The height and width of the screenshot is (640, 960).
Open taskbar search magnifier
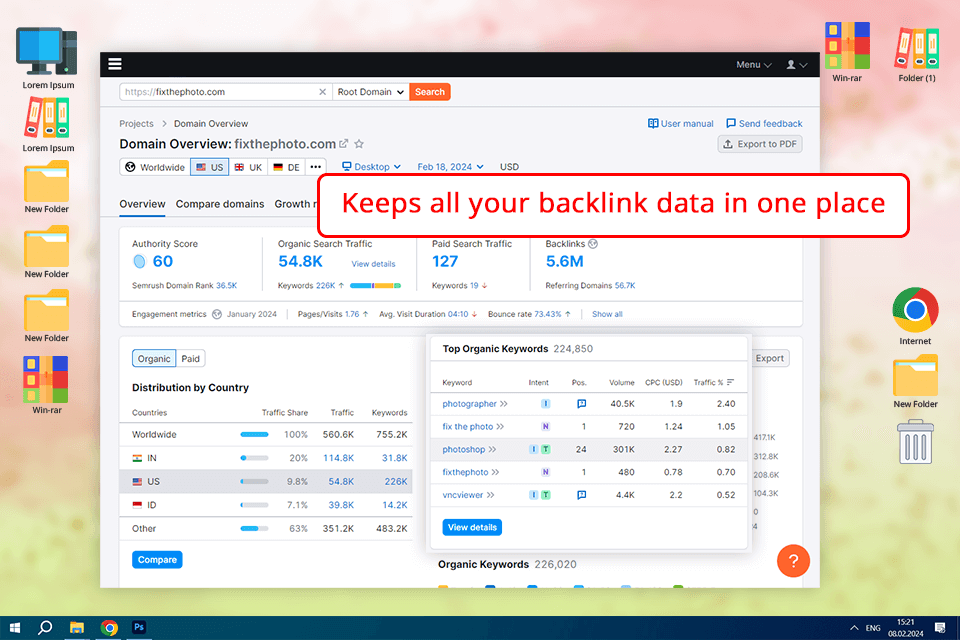(45, 628)
